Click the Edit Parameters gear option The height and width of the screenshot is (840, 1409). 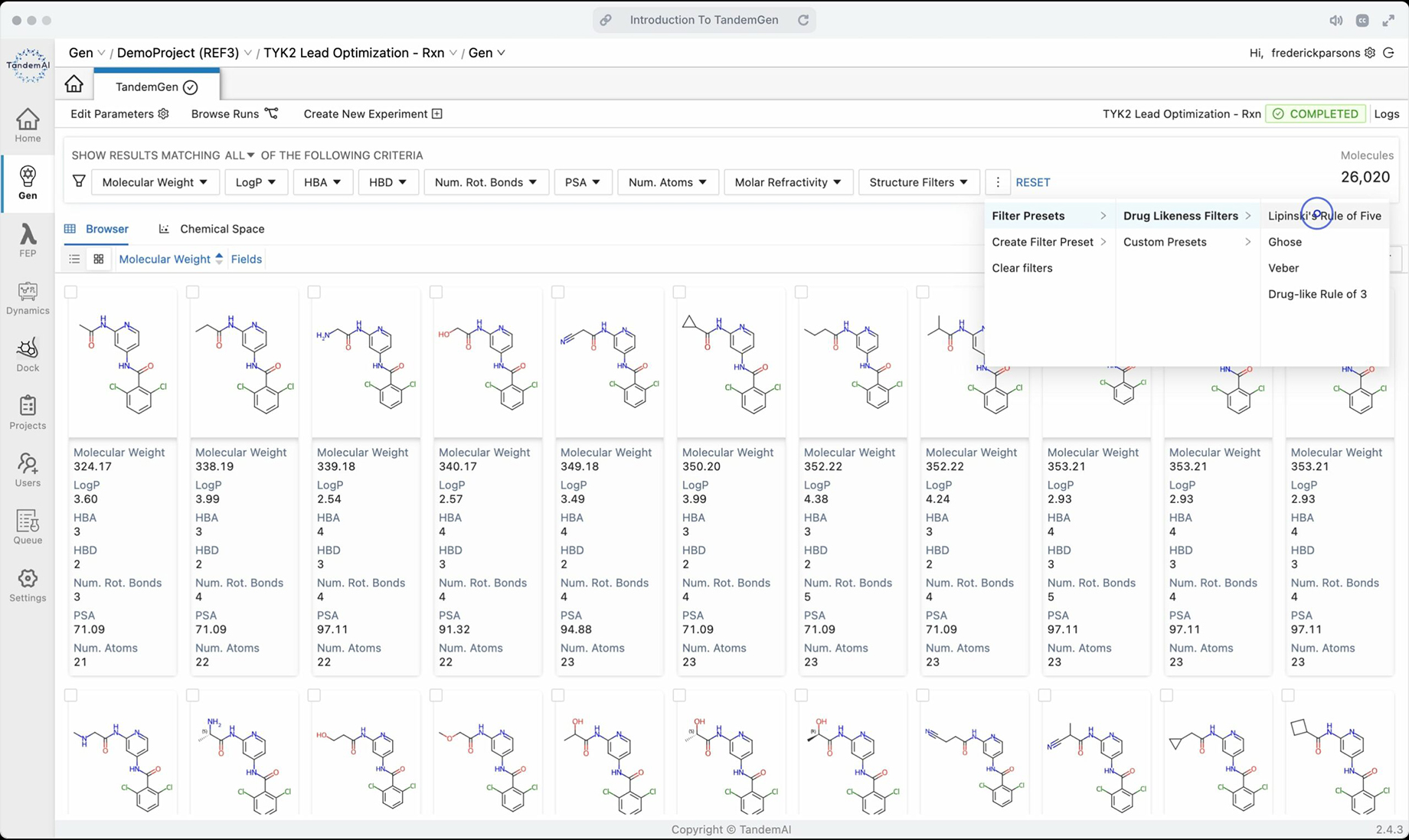tap(119, 114)
